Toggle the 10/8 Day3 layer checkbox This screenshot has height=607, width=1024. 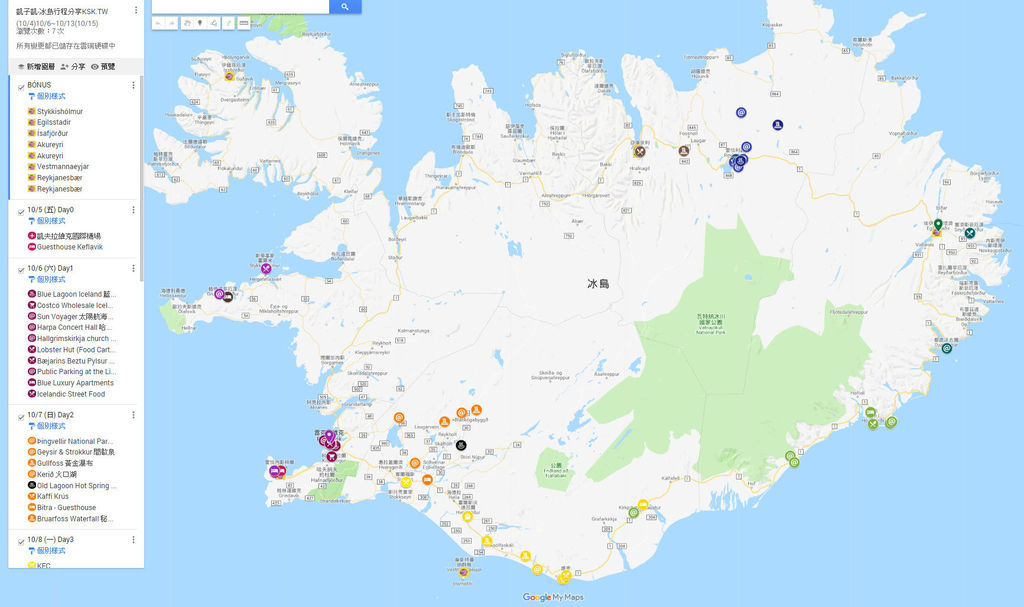coord(21,541)
